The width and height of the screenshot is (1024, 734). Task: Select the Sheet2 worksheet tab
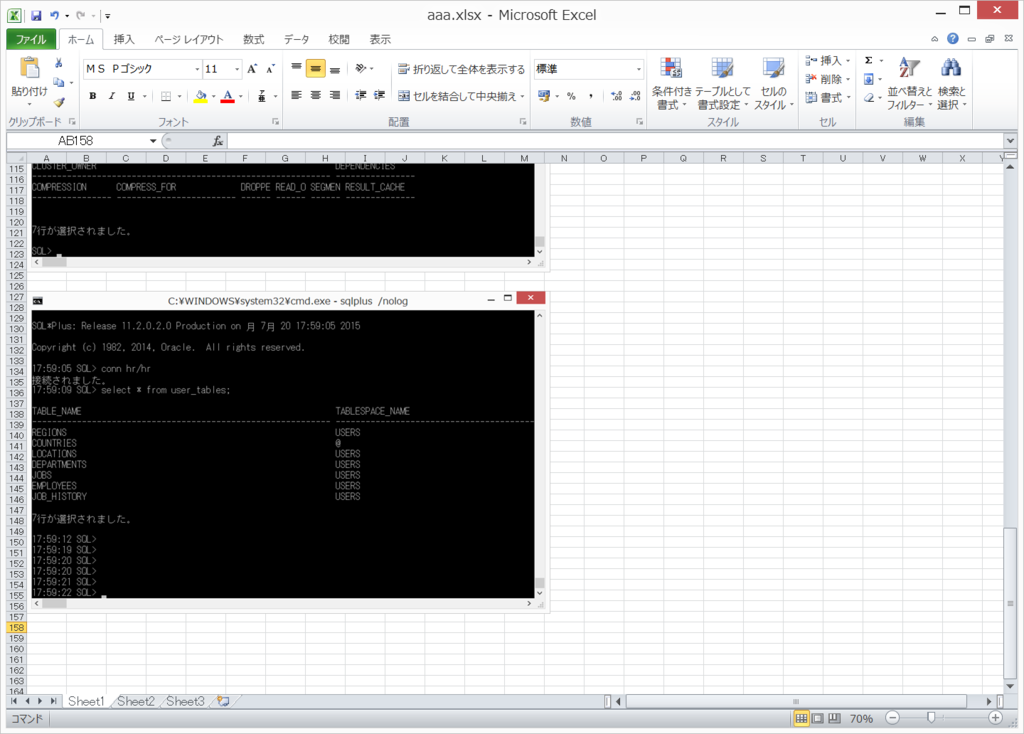136,701
